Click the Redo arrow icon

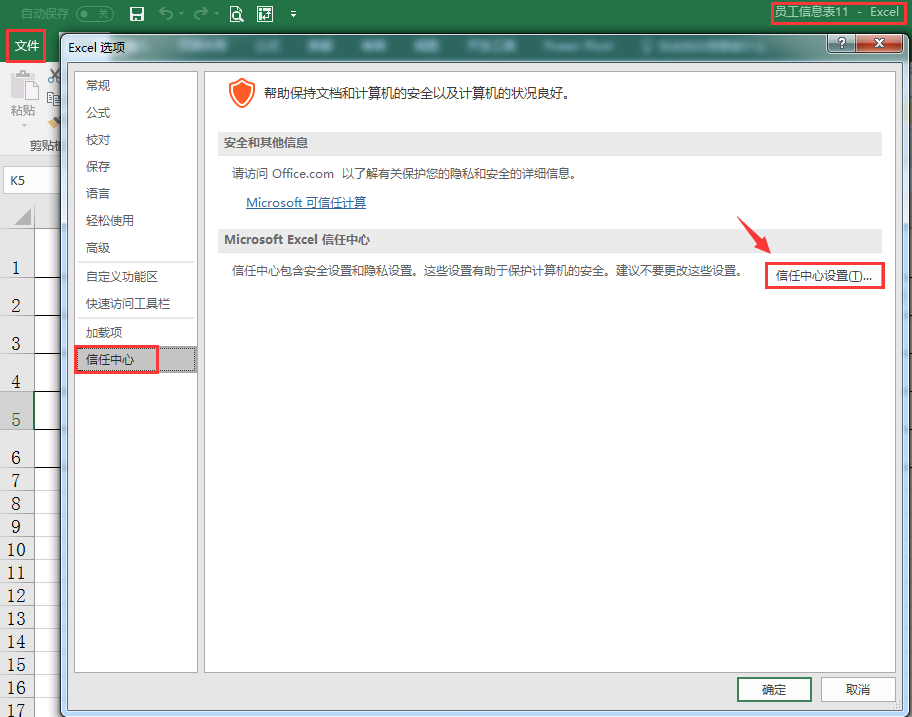pos(201,13)
